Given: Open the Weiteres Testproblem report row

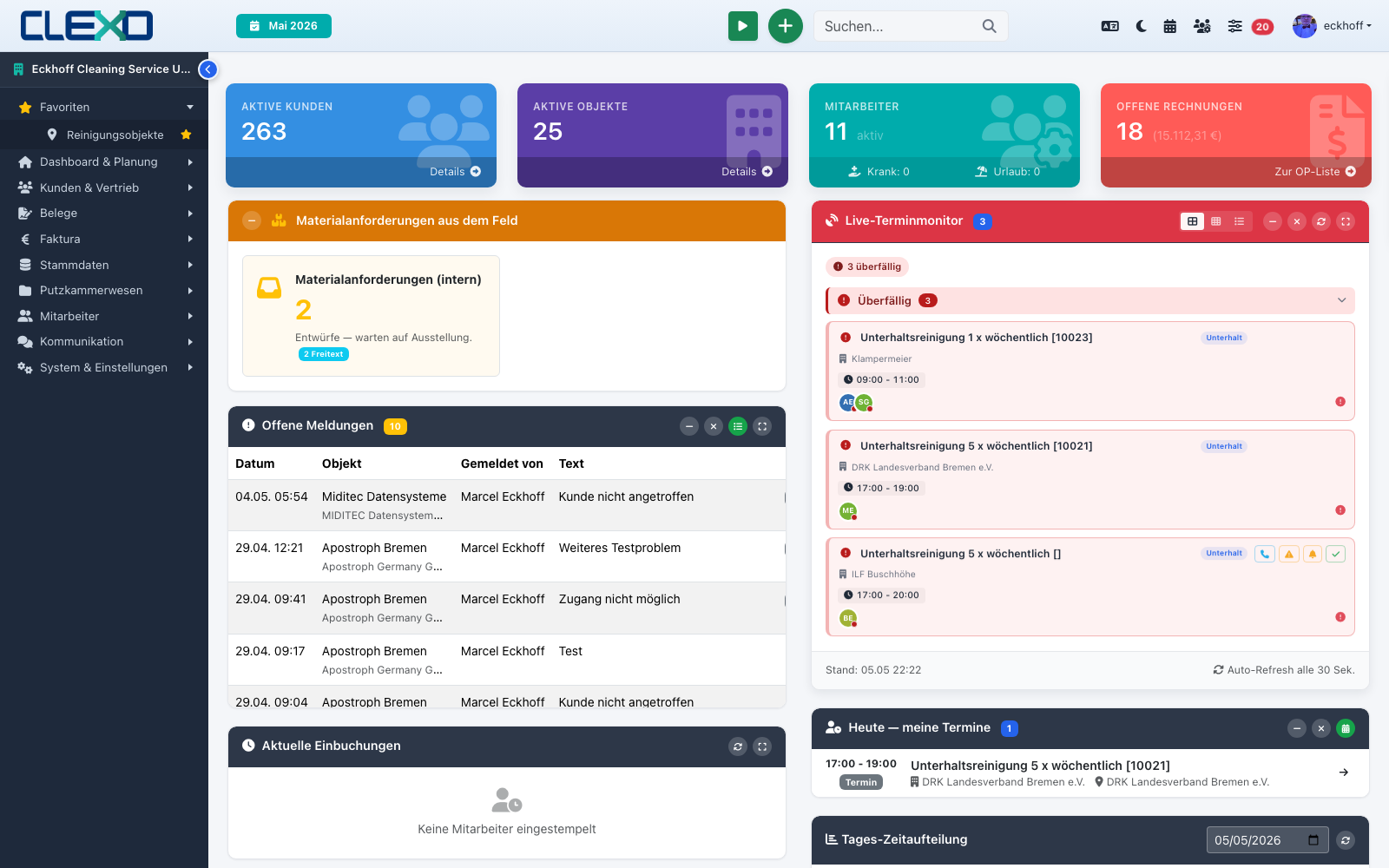Looking at the screenshot, I should 507,556.
